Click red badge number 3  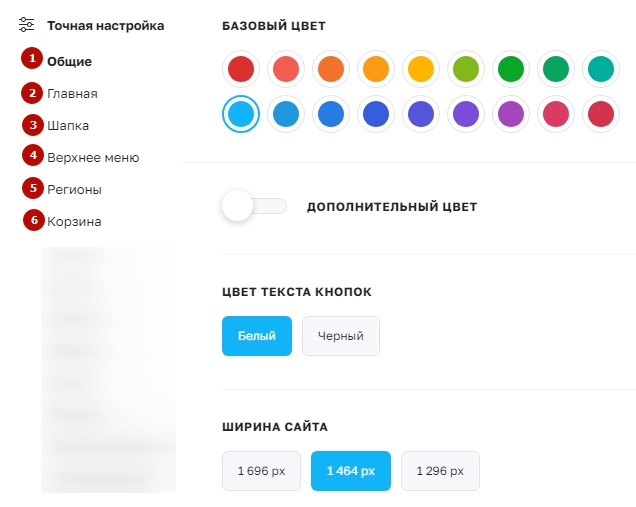(34, 125)
